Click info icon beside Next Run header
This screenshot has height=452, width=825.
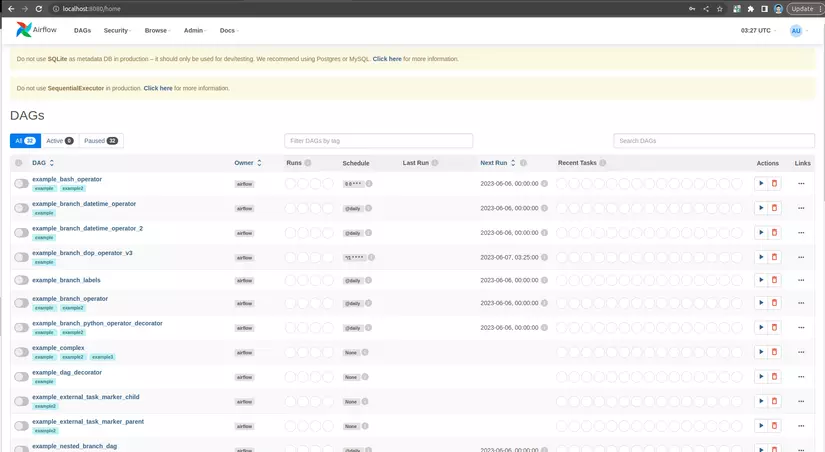[x=523, y=163]
